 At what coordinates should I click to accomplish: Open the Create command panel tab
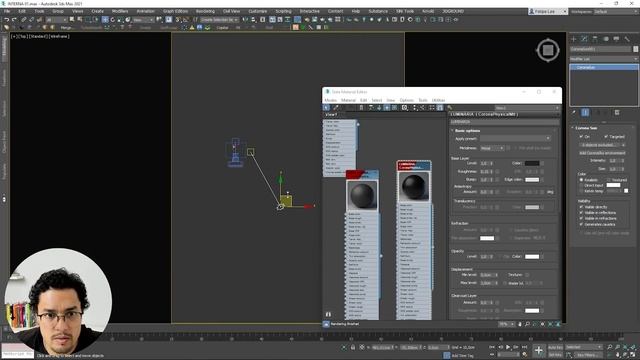tap(573, 39)
